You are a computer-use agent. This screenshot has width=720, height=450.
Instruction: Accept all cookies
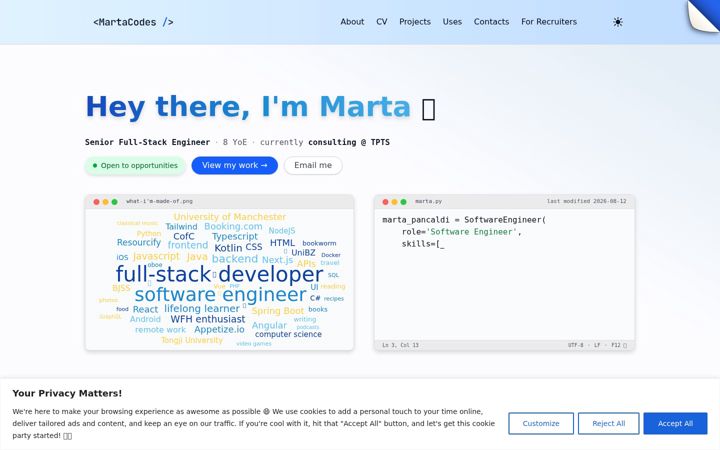point(675,423)
